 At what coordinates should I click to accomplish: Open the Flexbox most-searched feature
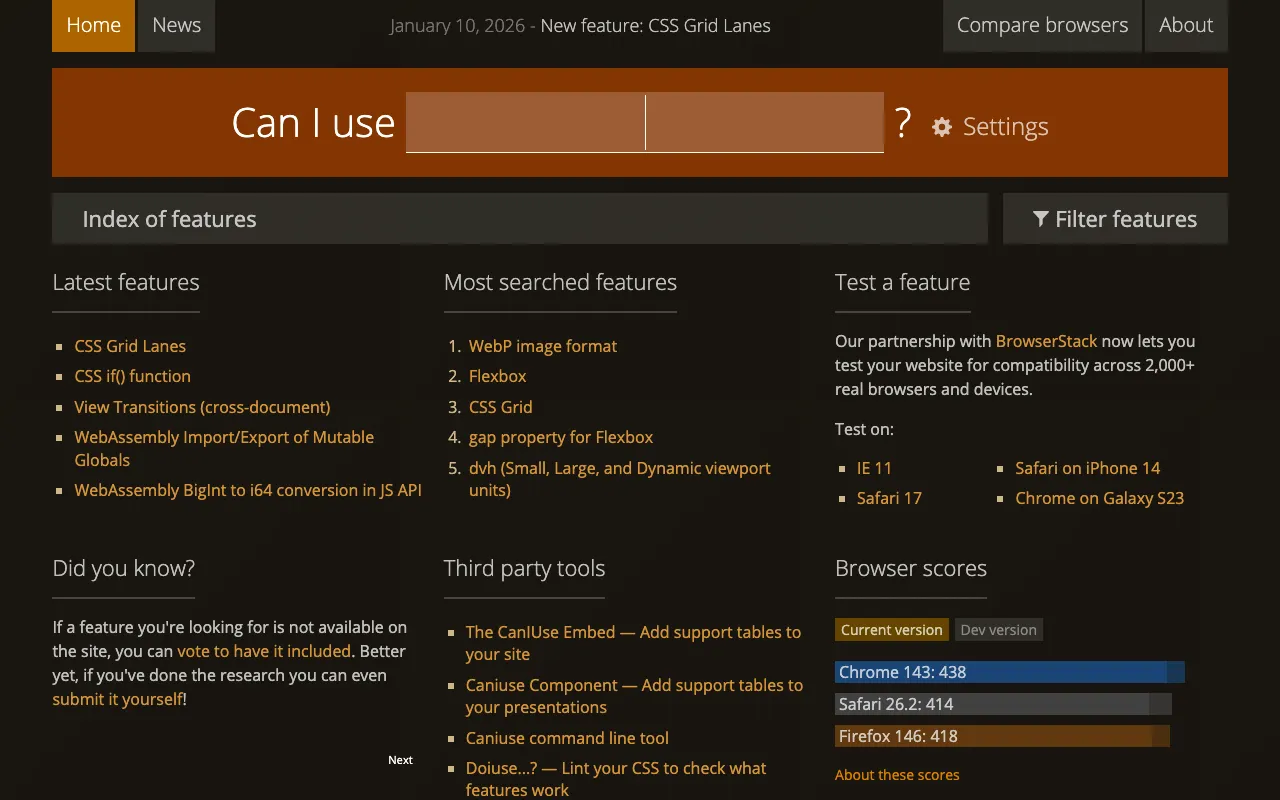497,376
